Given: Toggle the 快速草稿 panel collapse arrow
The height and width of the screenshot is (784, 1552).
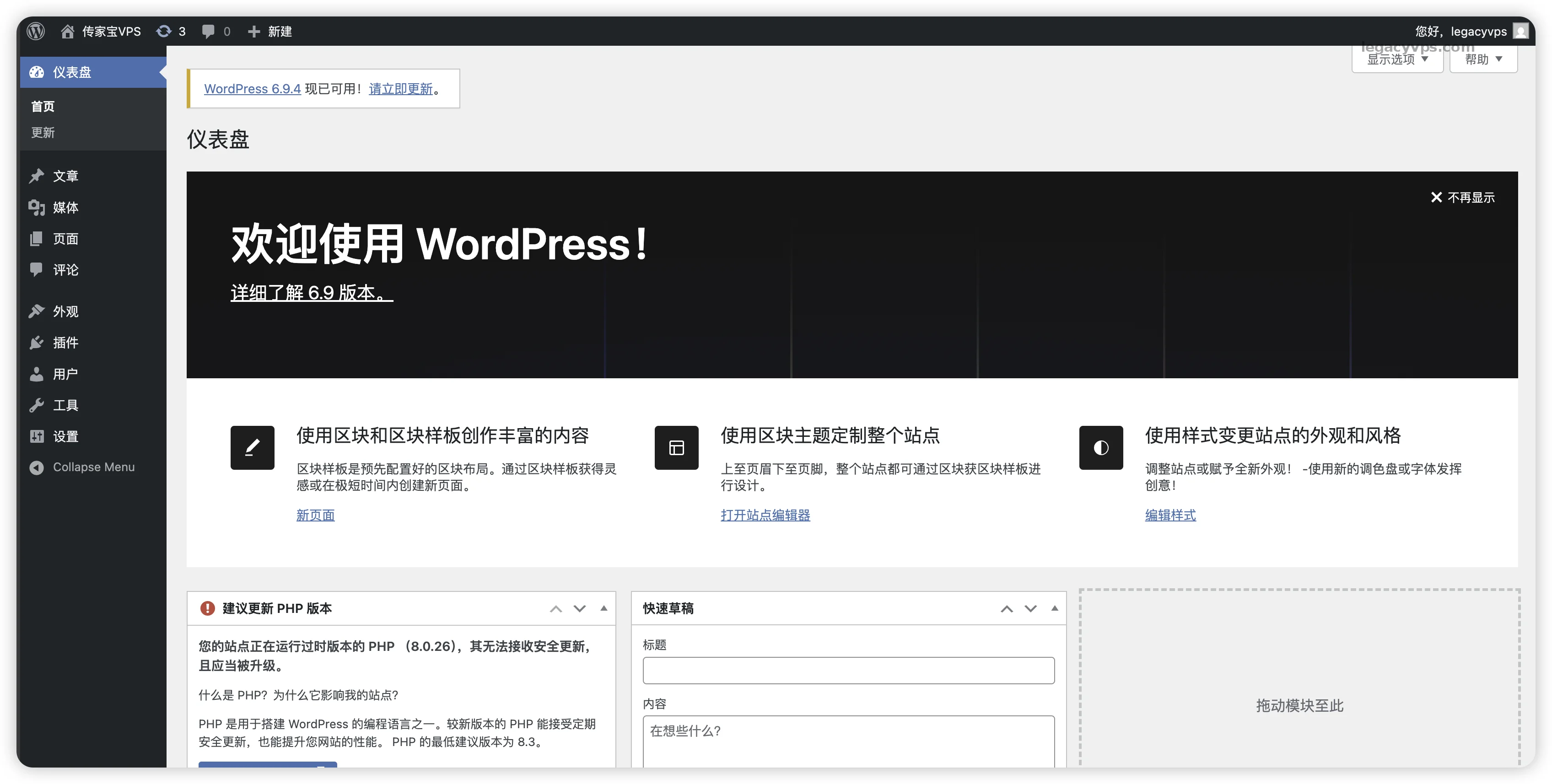Looking at the screenshot, I should pos(1054,608).
